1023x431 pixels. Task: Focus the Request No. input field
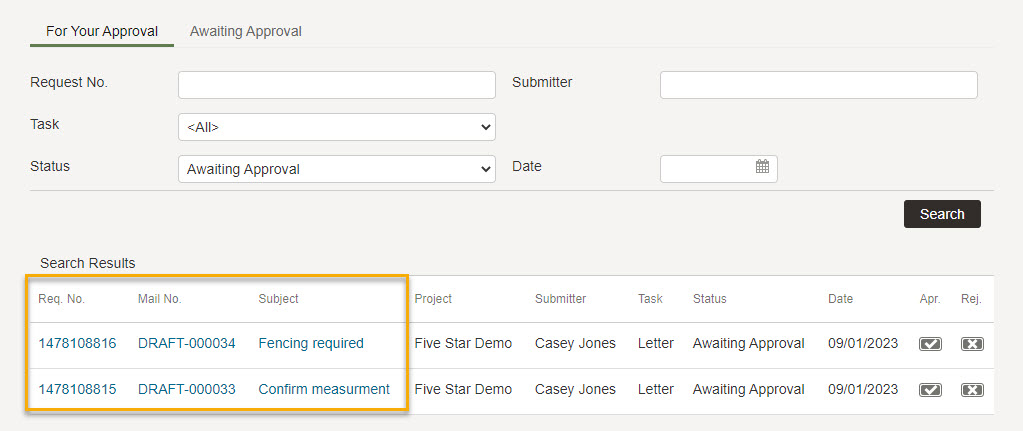pos(337,85)
